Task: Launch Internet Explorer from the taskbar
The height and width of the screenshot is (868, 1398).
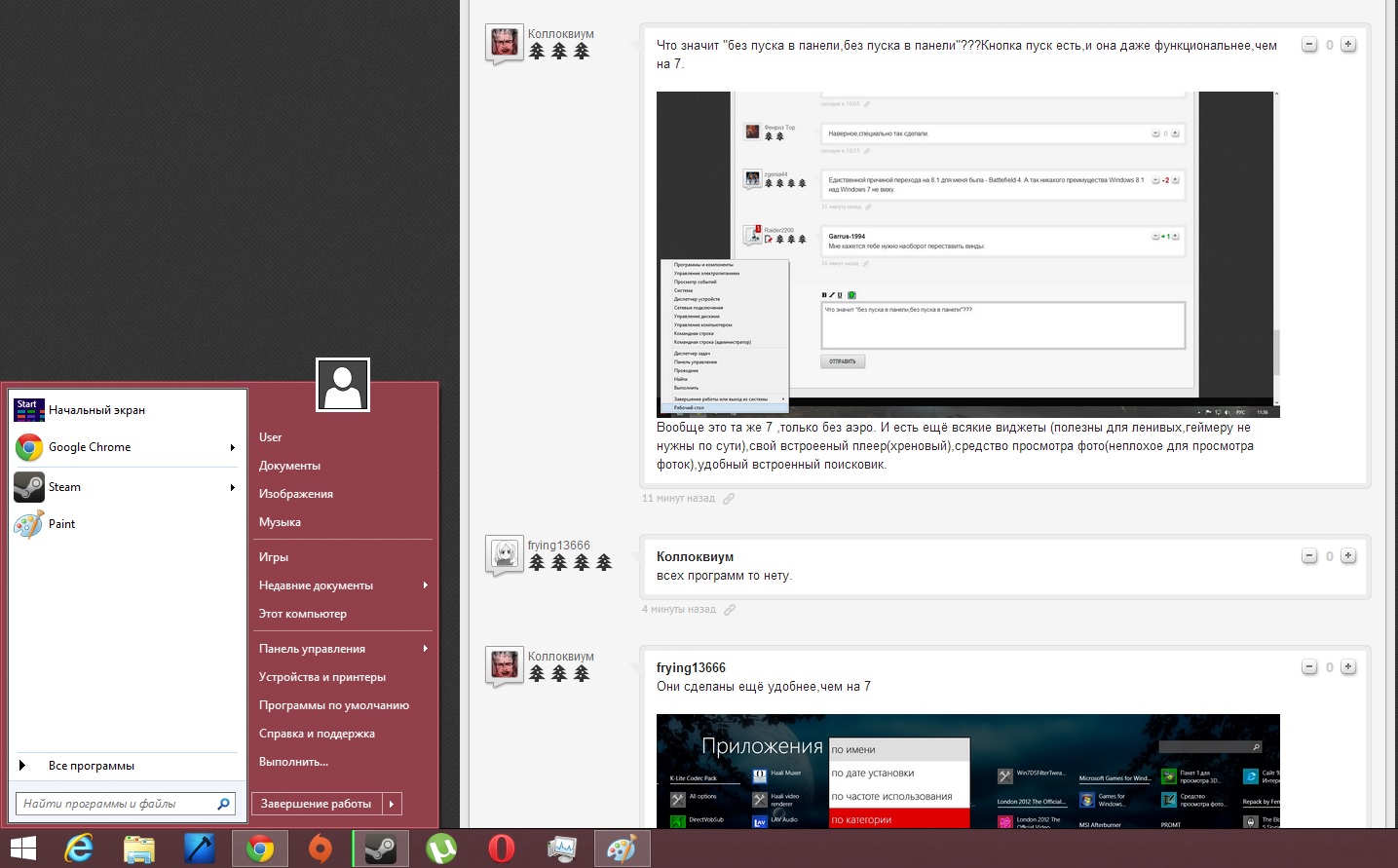Action: (x=79, y=849)
